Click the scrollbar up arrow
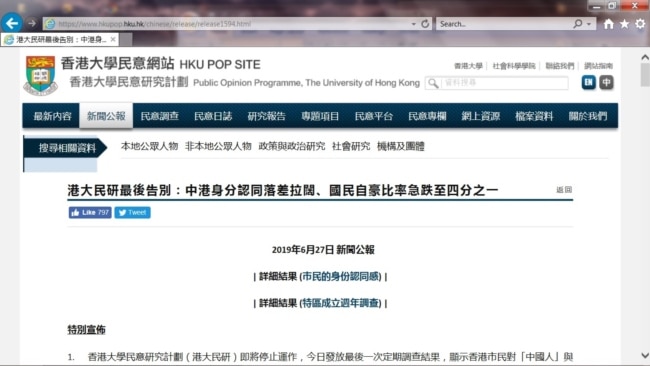 [x=645, y=58]
